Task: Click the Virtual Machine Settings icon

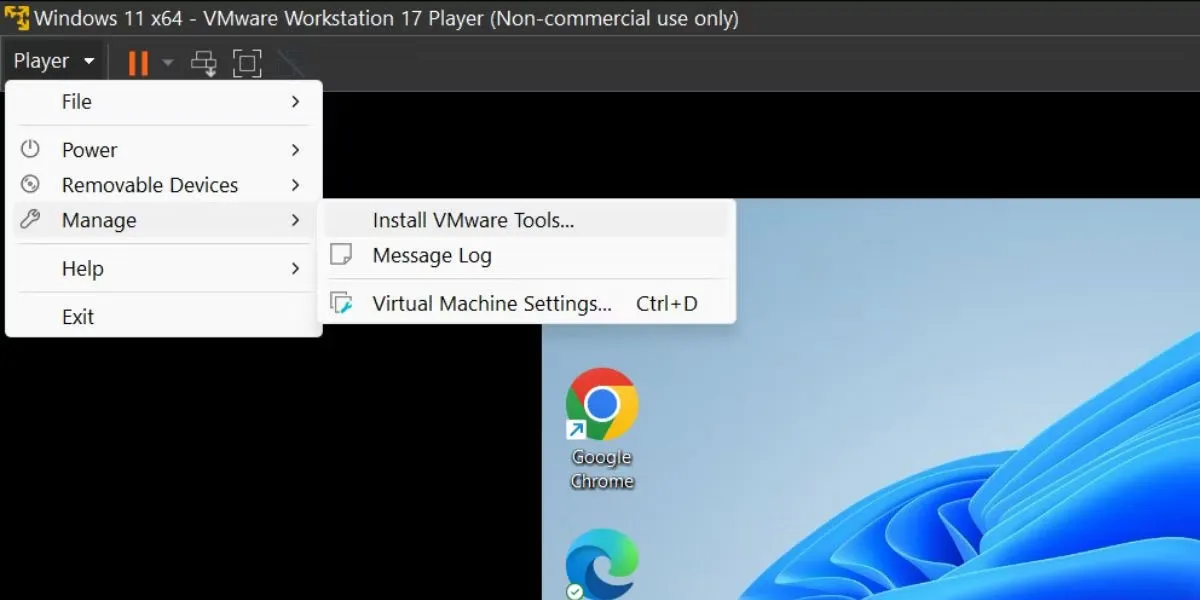Action: 341,303
